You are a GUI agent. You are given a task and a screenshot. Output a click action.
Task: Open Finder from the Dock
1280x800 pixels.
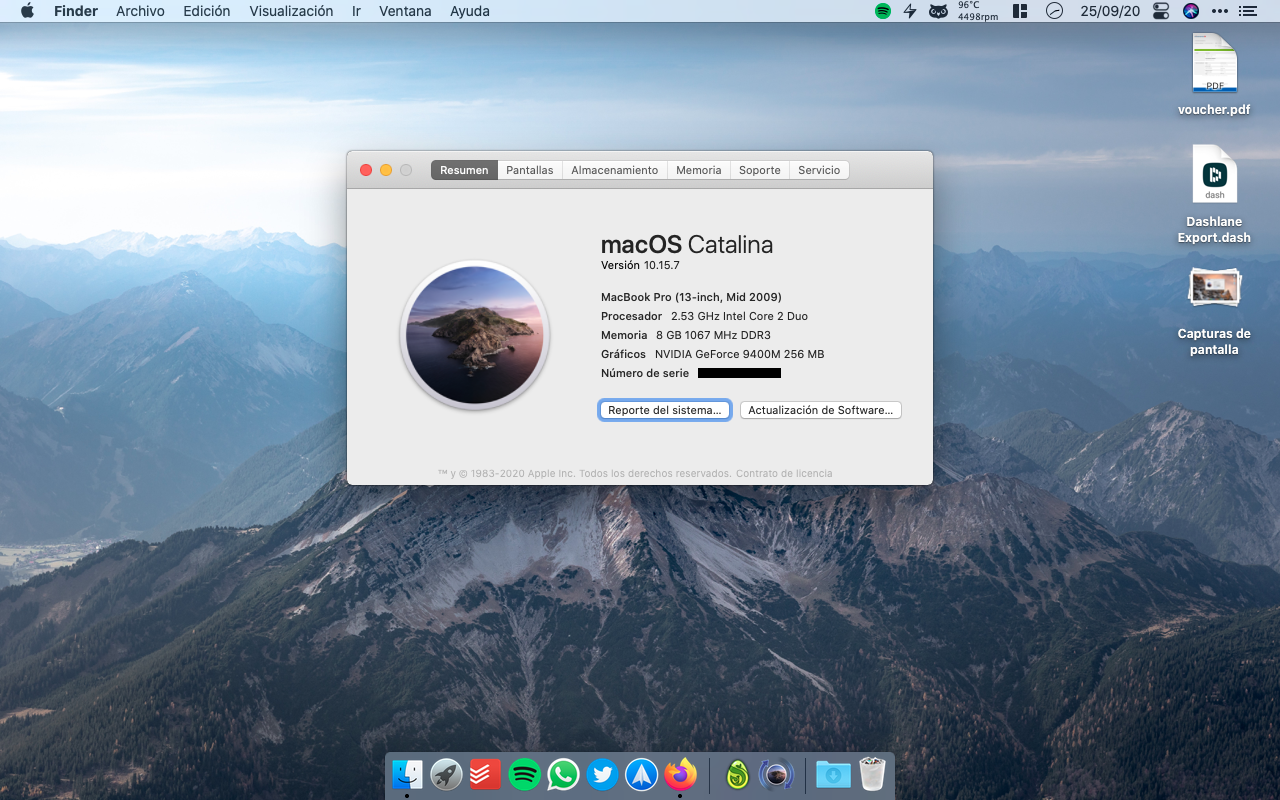click(407, 774)
